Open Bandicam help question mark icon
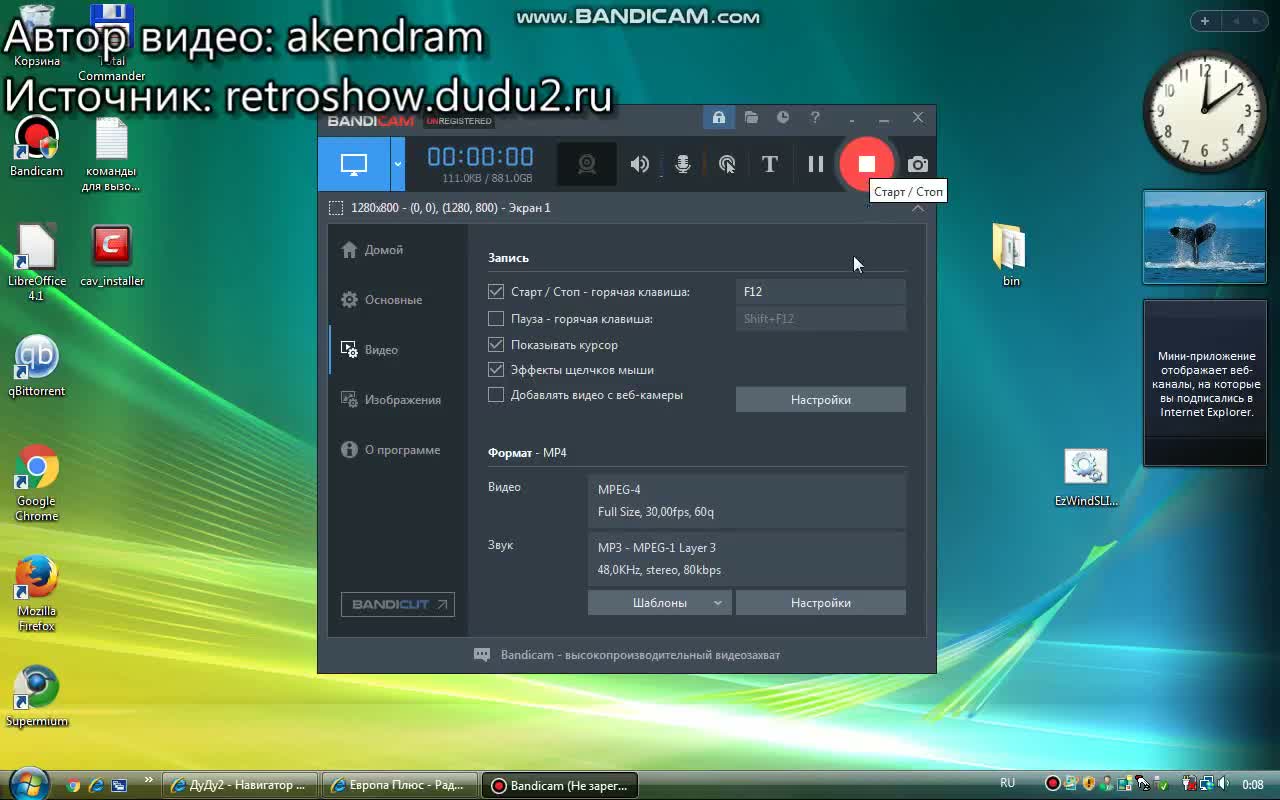1280x800 pixels. click(815, 118)
